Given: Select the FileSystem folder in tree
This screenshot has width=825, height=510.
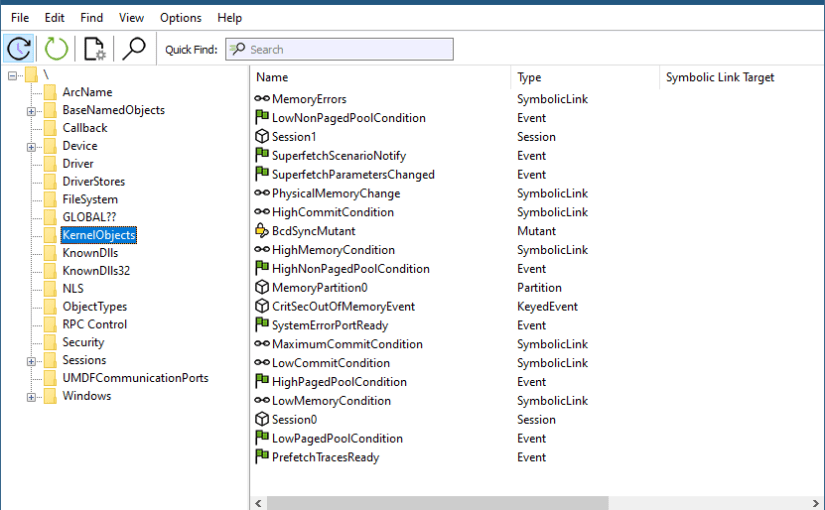Looking at the screenshot, I should pos(90,199).
